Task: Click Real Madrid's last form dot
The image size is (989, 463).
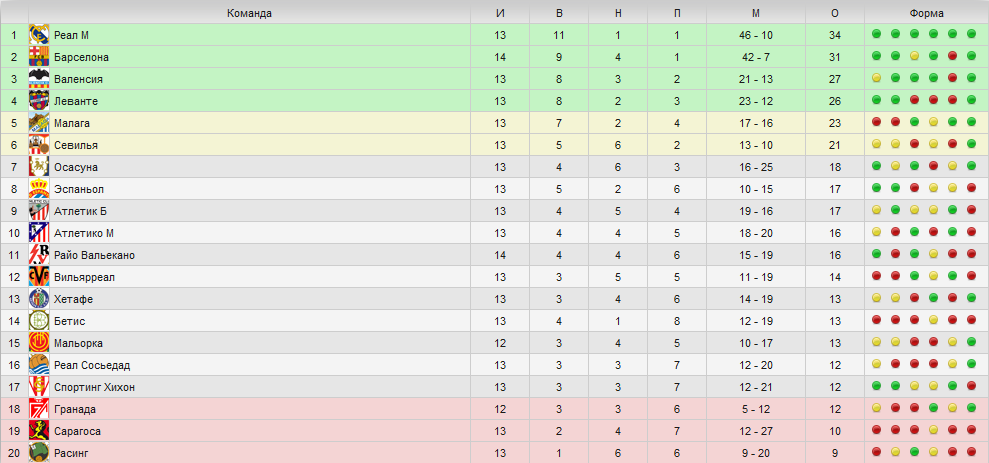Action: (x=971, y=35)
